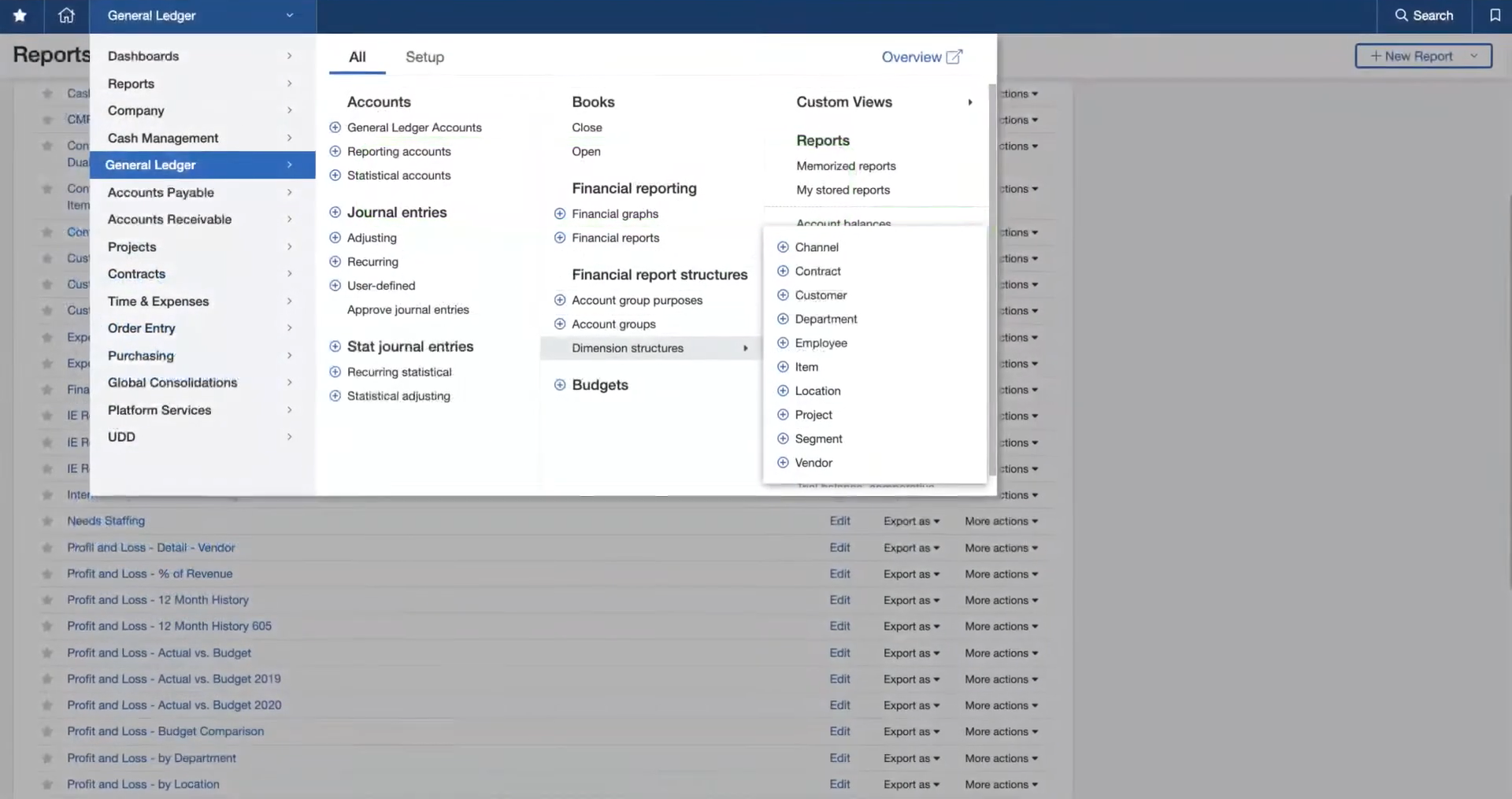Add an Adjusting journal entry plus icon
This screenshot has width=1512, height=799.
[x=335, y=238]
